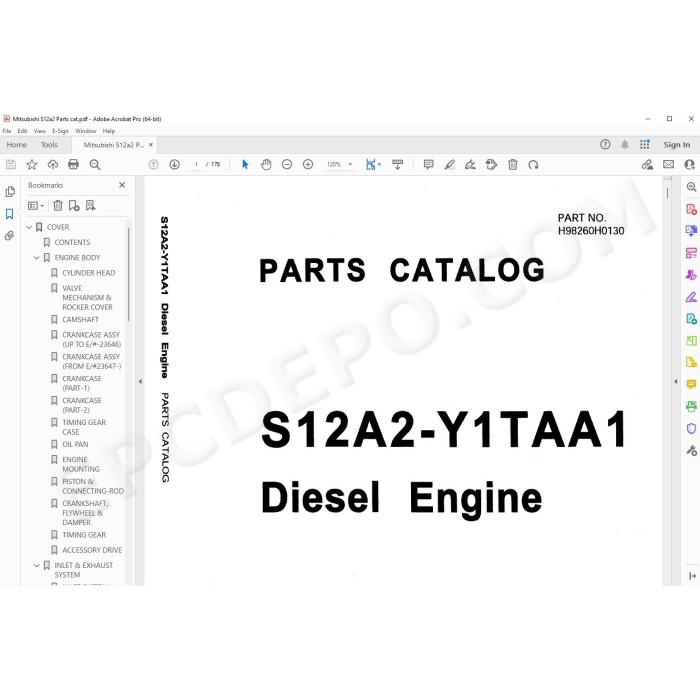Open the PISTON & CONNECTING-ROD bookmark

[x=93, y=486]
